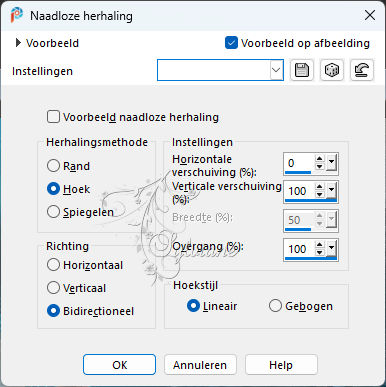Click the randomize parameters dice icon
The height and width of the screenshot is (387, 386).
(332, 70)
